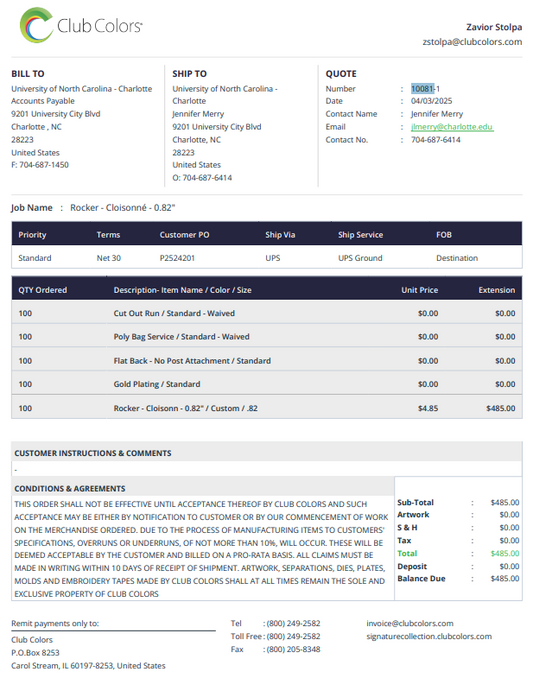Click the Sub-Total amount $485.00

[x=505, y=502]
